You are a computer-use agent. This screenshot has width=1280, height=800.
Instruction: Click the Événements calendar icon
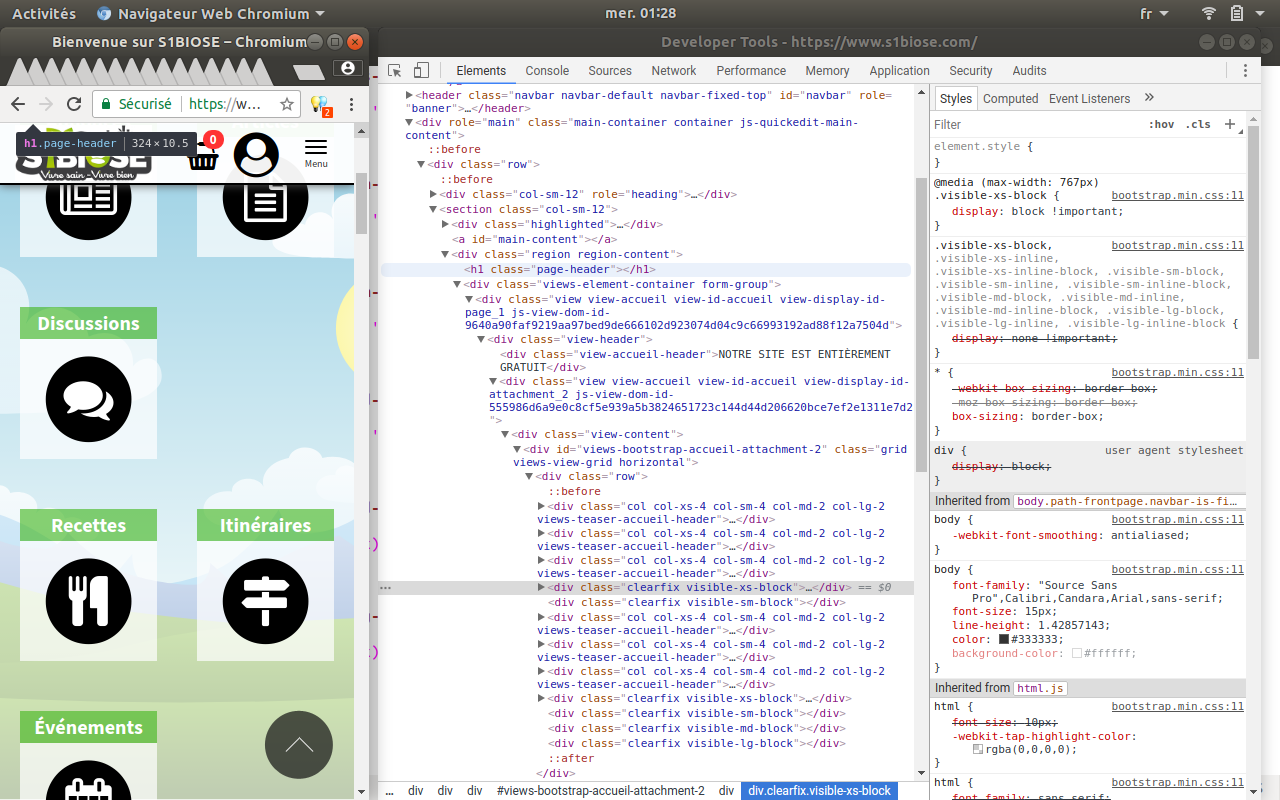coord(88,780)
